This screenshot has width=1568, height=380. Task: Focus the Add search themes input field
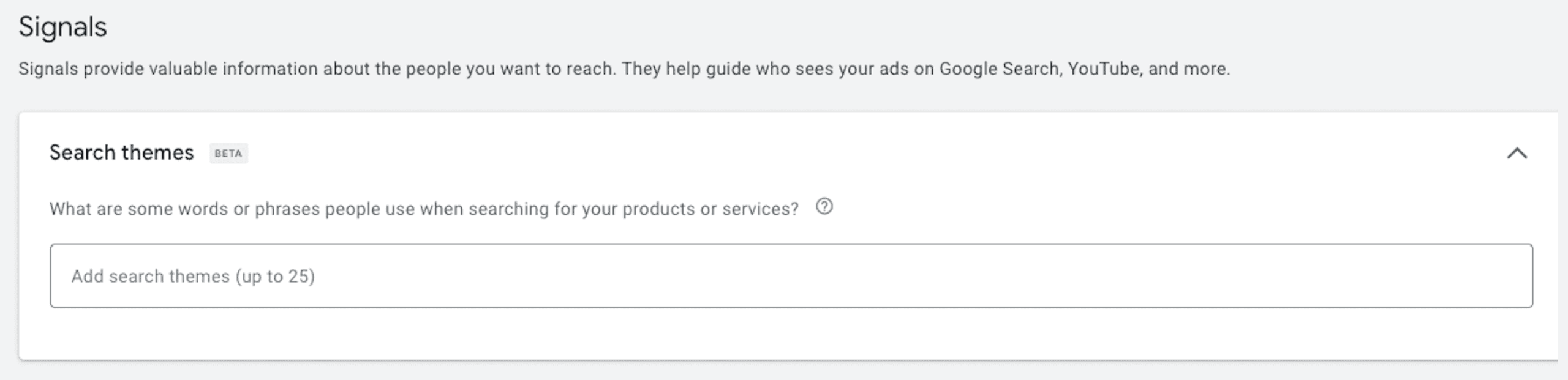click(791, 275)
